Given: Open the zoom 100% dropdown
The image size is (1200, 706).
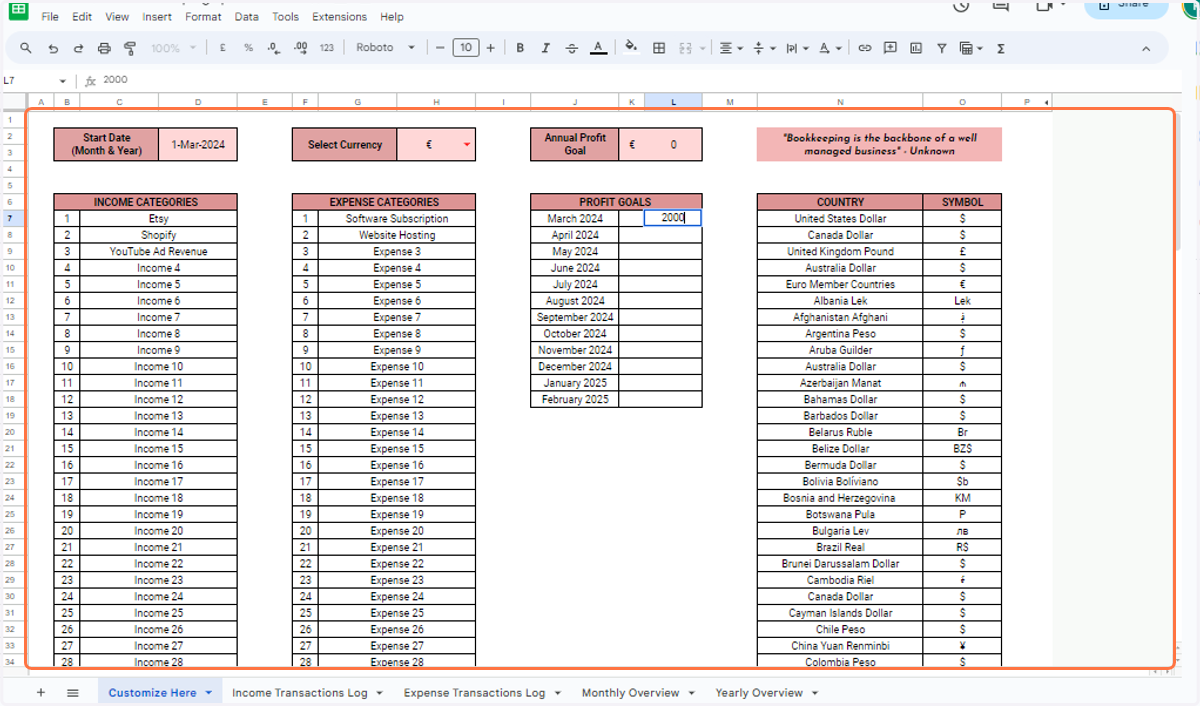Looking at the screenshot, I should point(174,48).
